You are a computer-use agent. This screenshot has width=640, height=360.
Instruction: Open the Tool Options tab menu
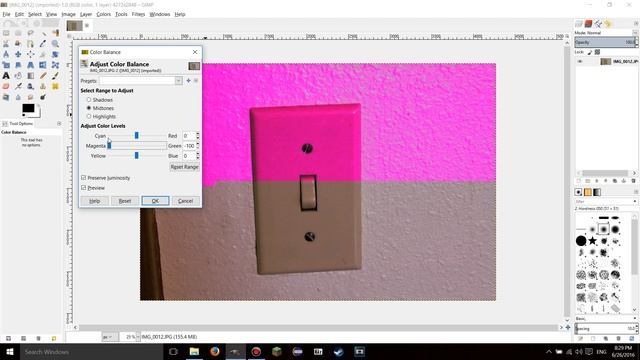tap(59, 123)
